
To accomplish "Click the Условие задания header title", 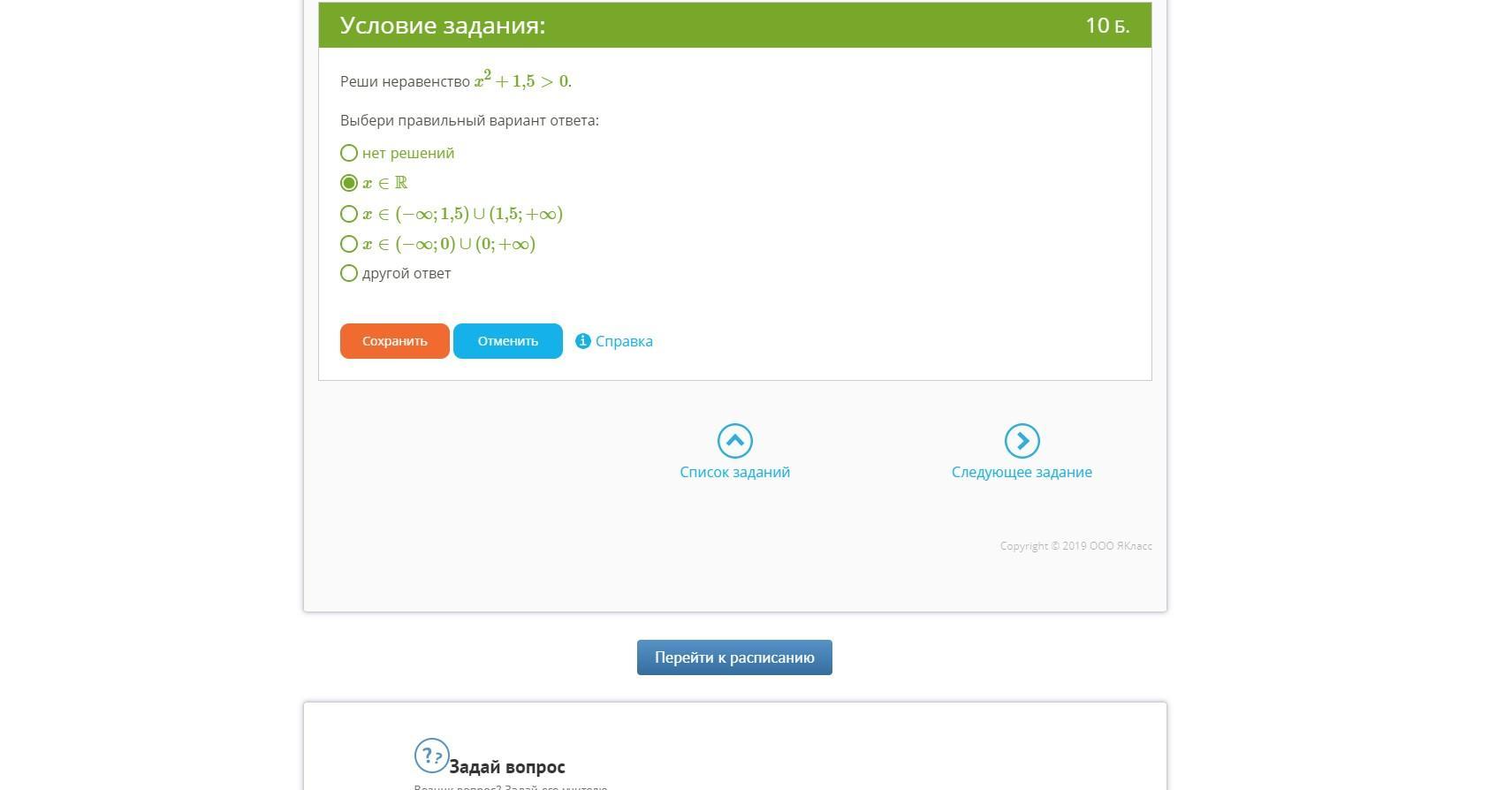I will [443, 26].
